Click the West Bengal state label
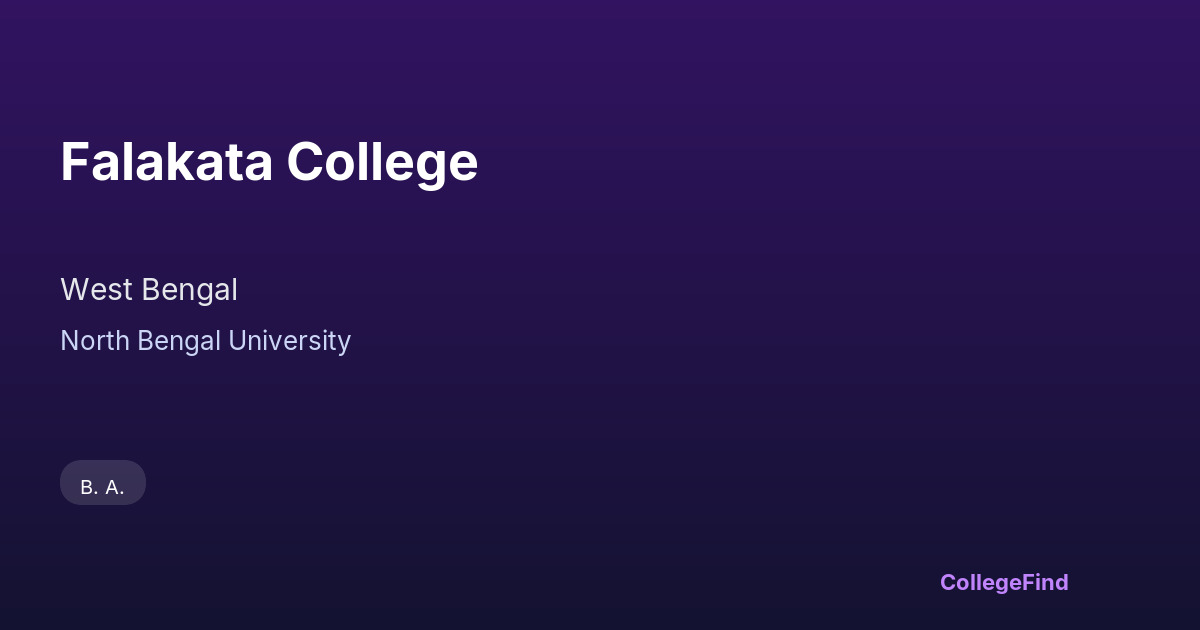1200x630 pixels. (149, 290)
